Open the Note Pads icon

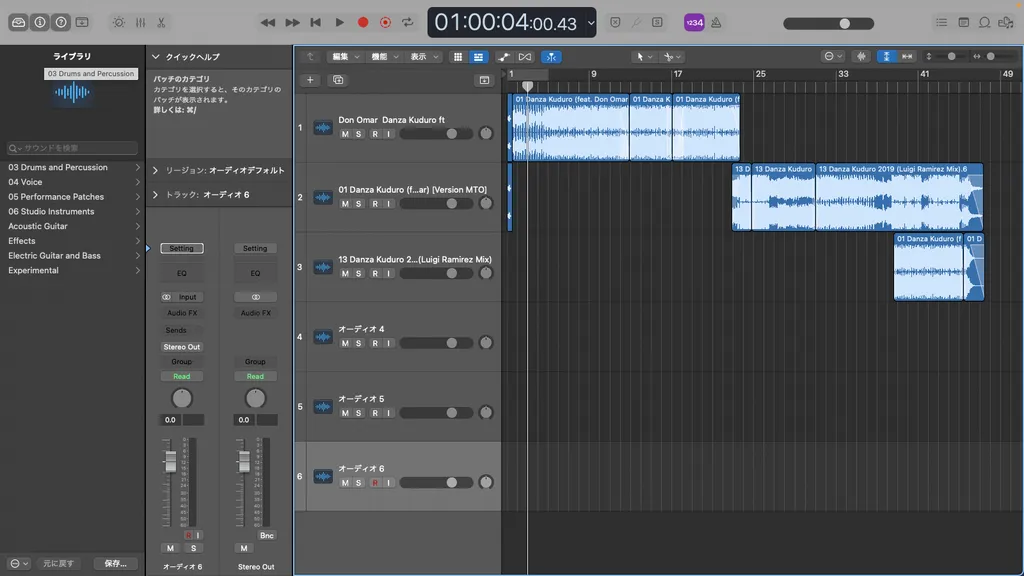963,22
